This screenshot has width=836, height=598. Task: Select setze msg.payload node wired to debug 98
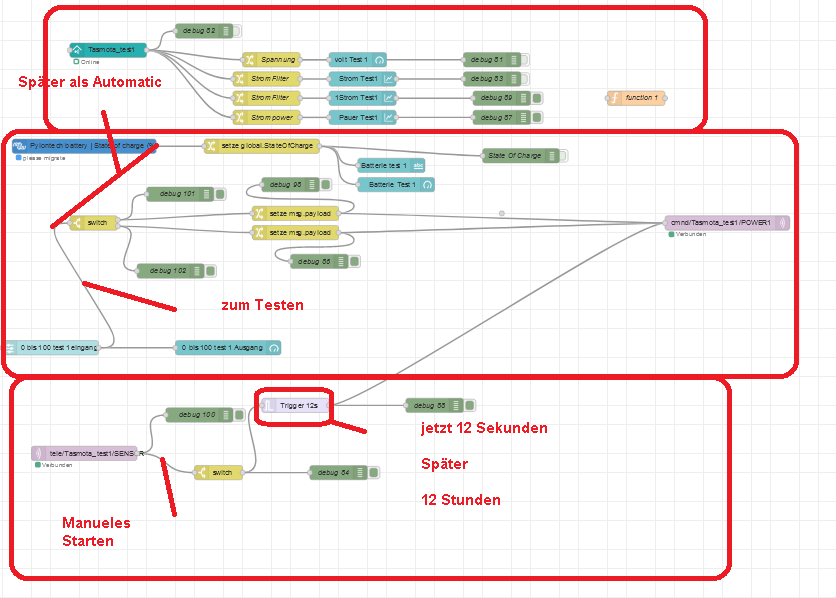coord(295,214)
